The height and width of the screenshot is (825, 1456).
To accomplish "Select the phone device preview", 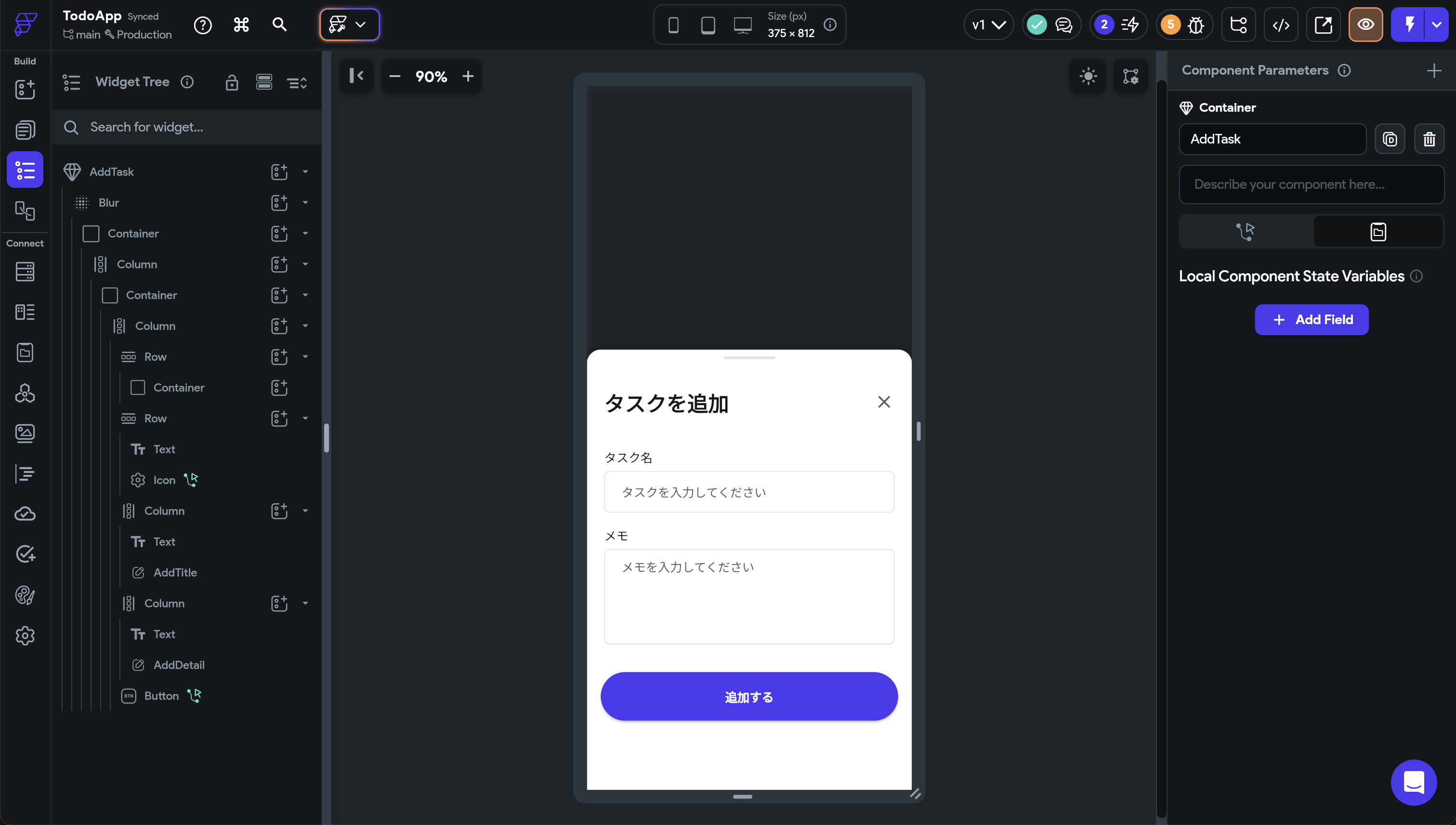I will [x=674, y=25].
